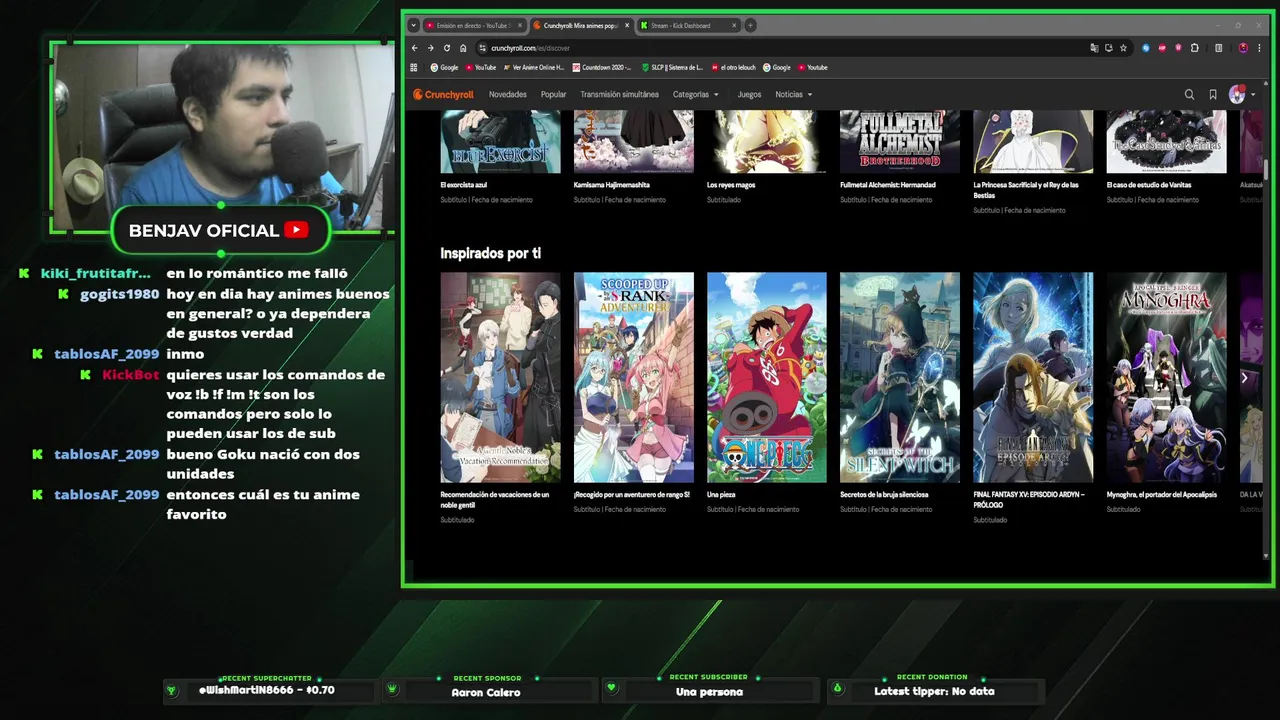Open the Chrome three-dot menu
The width and height of the screenshot is (1280, 720).
click(1260, 48)
